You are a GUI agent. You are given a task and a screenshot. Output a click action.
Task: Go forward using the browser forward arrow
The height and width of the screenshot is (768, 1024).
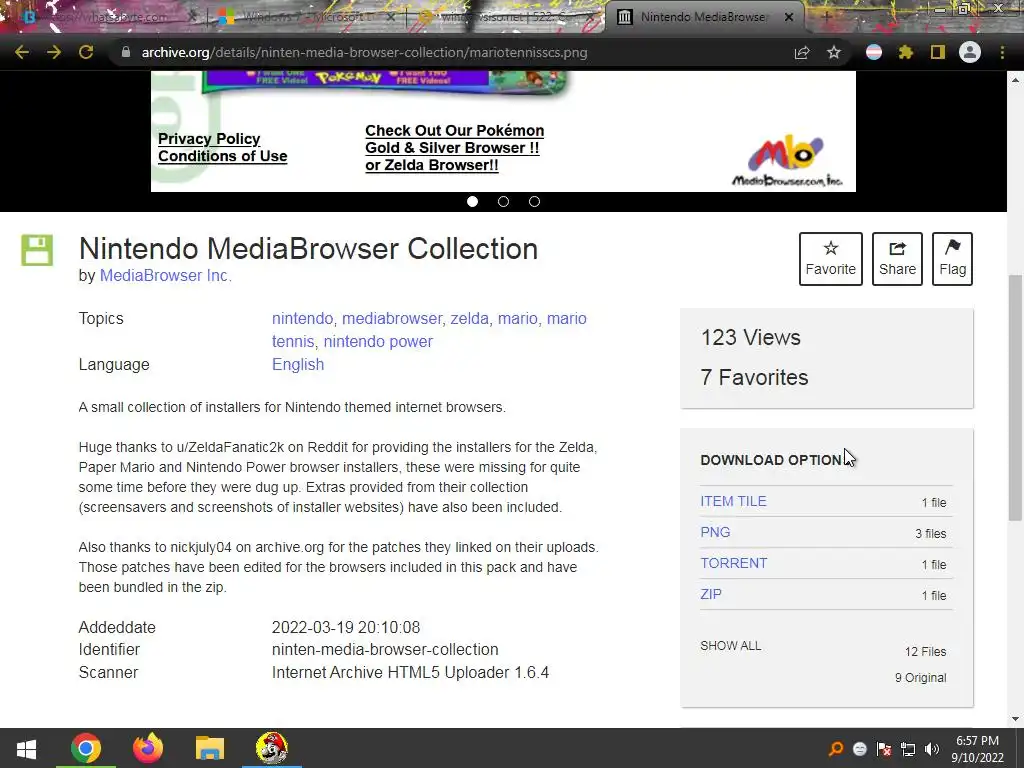[x=54, y=52]
